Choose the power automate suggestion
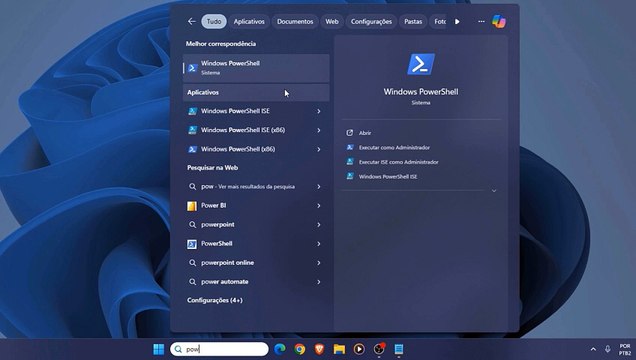Viewport: 636px width, 360px height. (x=225, y=282)
